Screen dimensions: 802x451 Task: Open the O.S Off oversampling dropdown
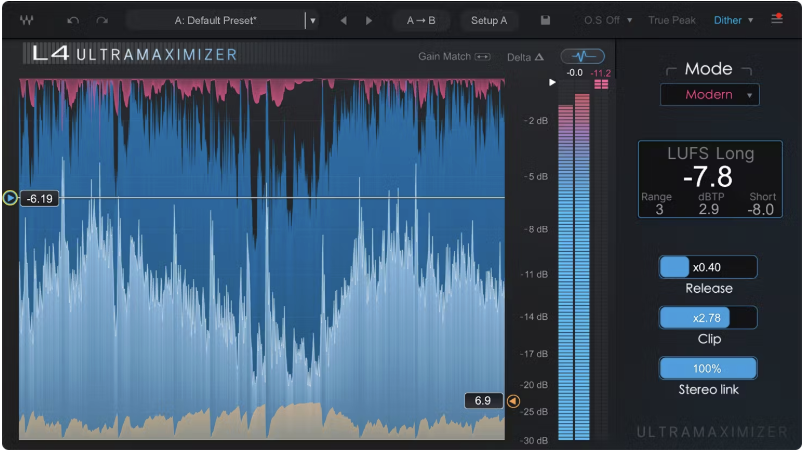pyautogui.click(x=608, y=20)
